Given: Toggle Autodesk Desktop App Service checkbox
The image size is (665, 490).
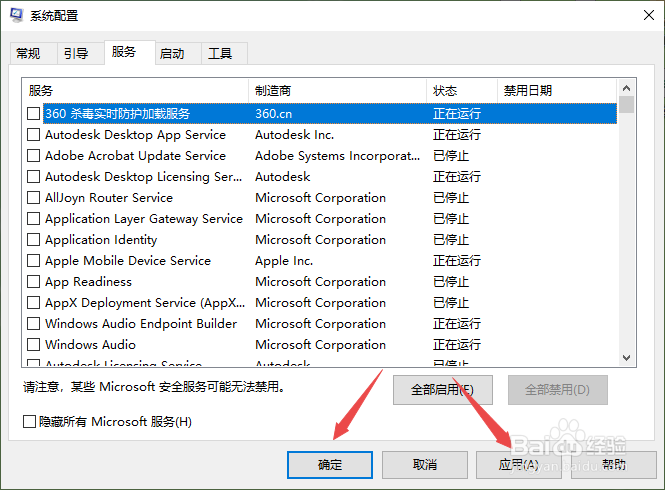Looking at the screenshot, I should (34, 135).
